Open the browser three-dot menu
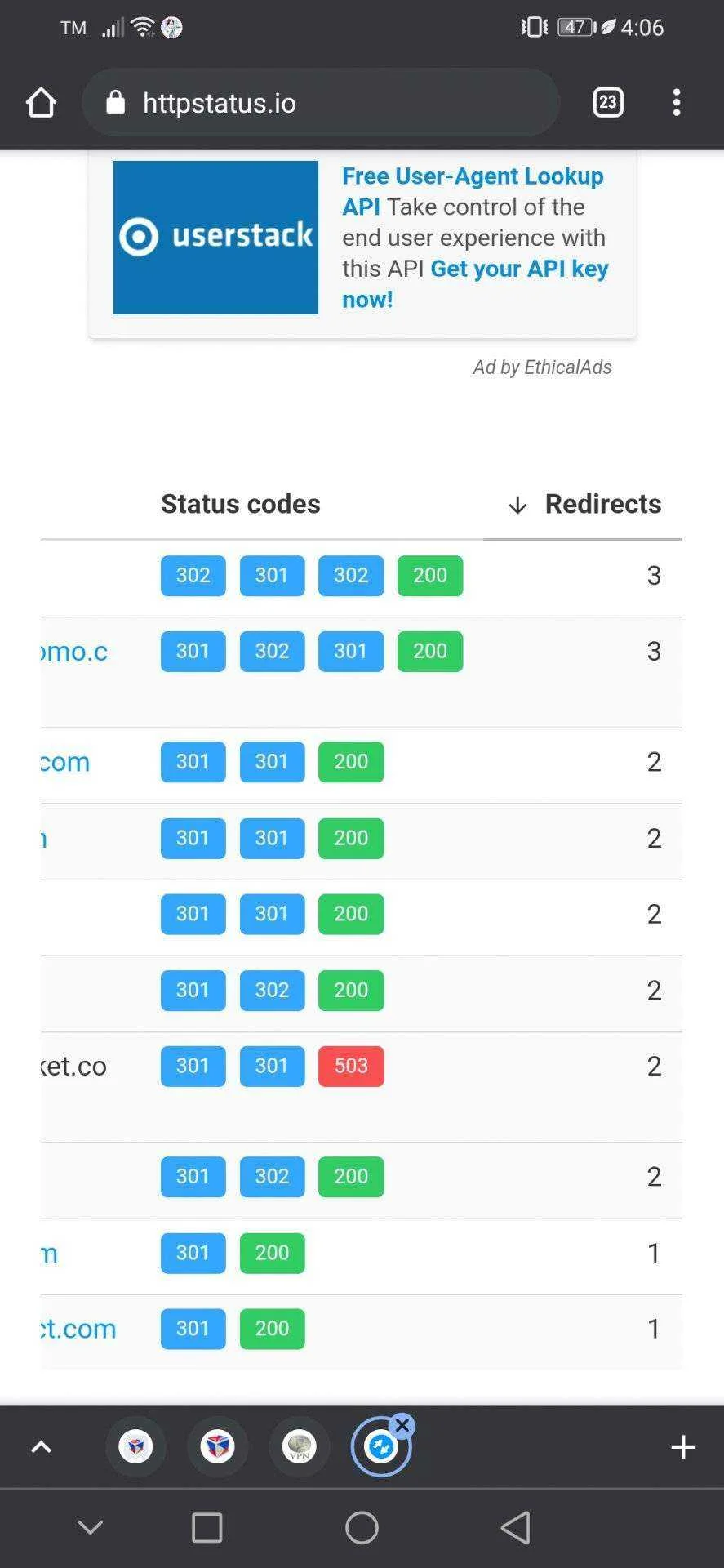This screenshot has width=724, height=1568. pyautogui.click(x=677, y=102)
